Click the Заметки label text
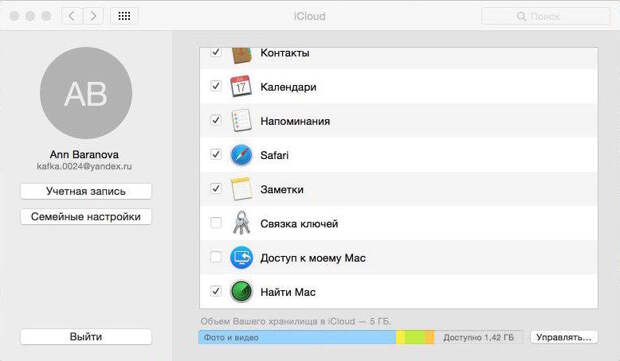This screenshot has height=361, width=620. click(x=282, y=189)
